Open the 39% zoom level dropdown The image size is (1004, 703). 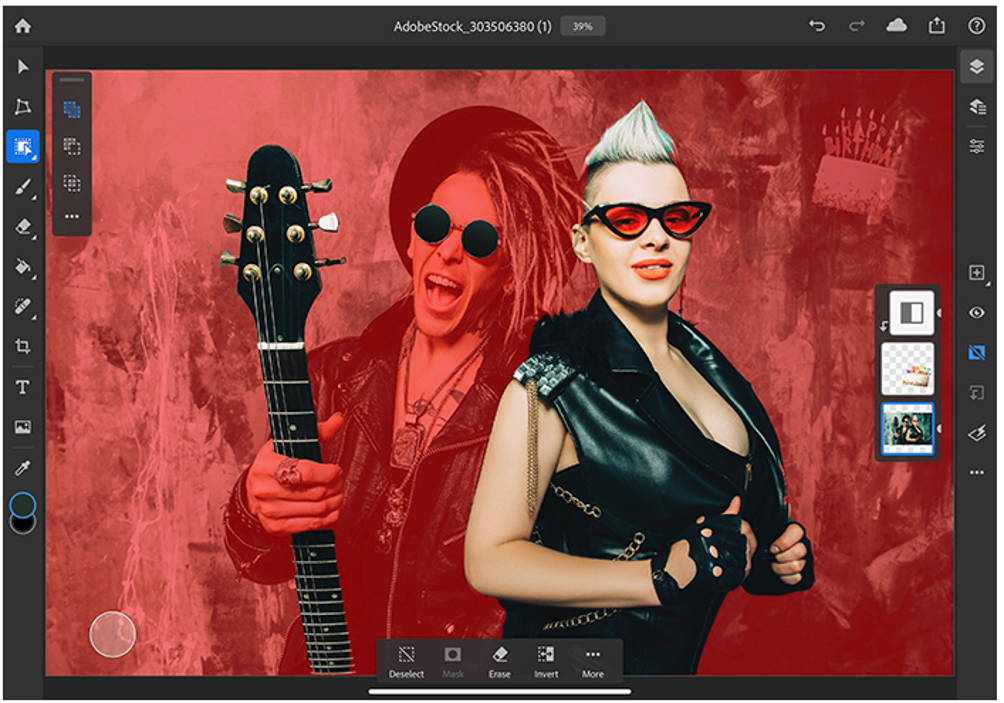tap(582, 27)
